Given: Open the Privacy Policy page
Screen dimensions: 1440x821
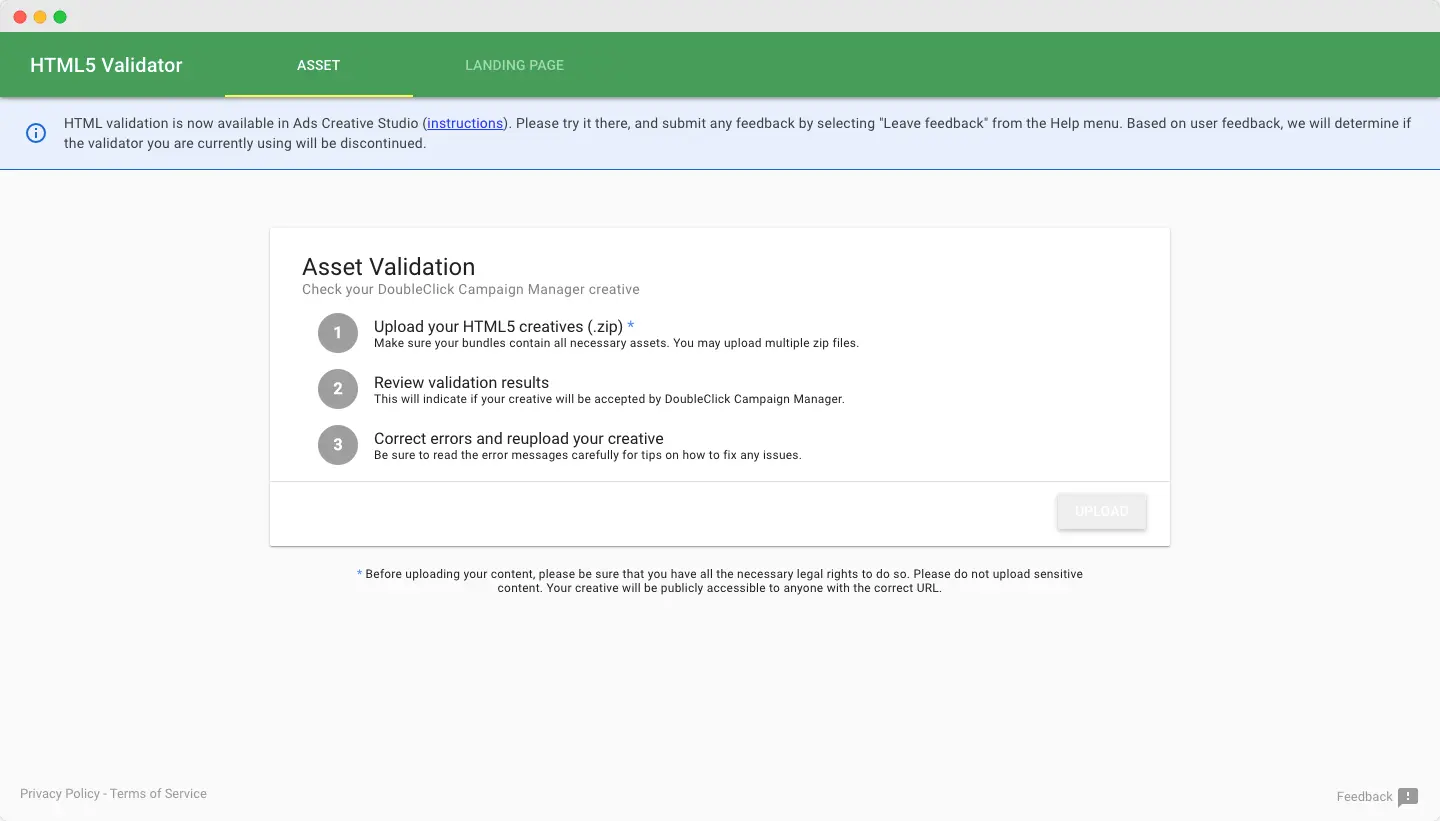Looking at the screenshot, I should coord(60,793).
